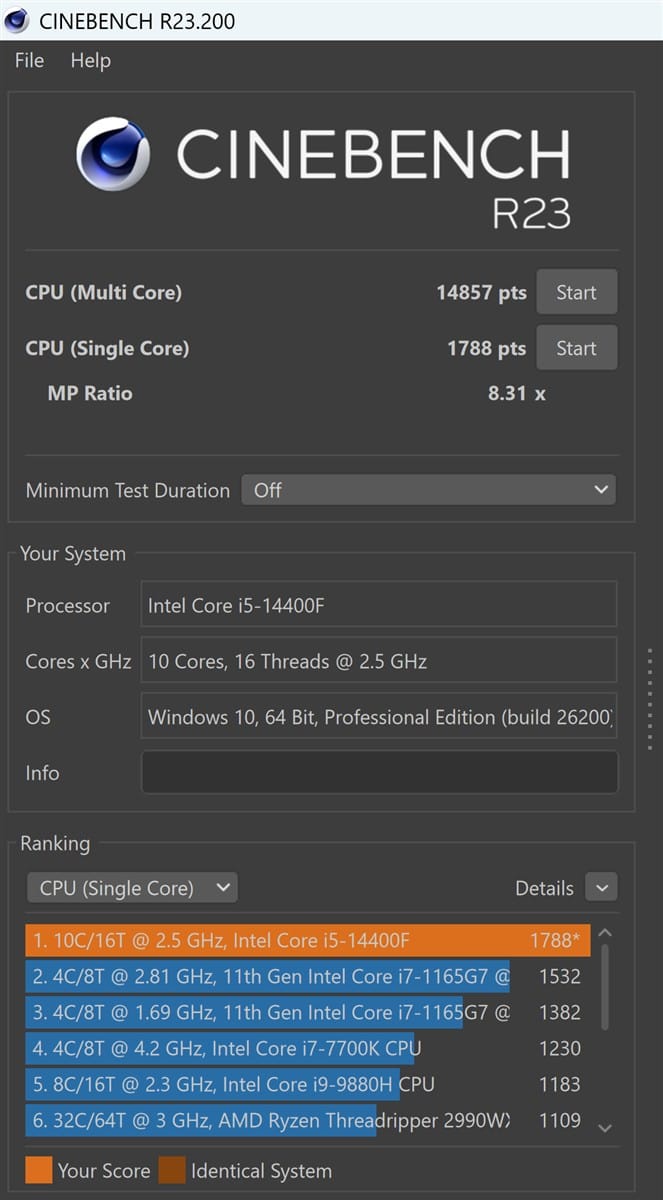The image size is (663, 1200).
Task: Click the Cores x GHz field
Action: coord(379,661)
